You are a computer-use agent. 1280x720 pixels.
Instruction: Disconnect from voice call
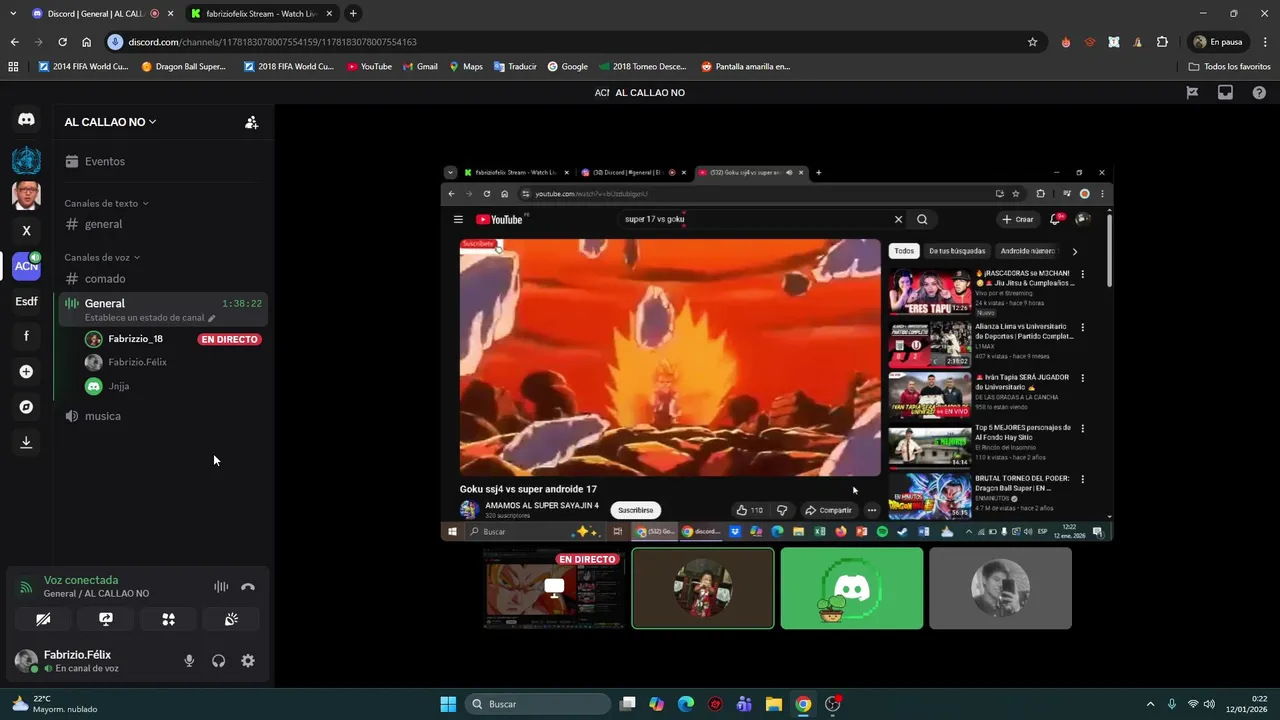(248, 587)
